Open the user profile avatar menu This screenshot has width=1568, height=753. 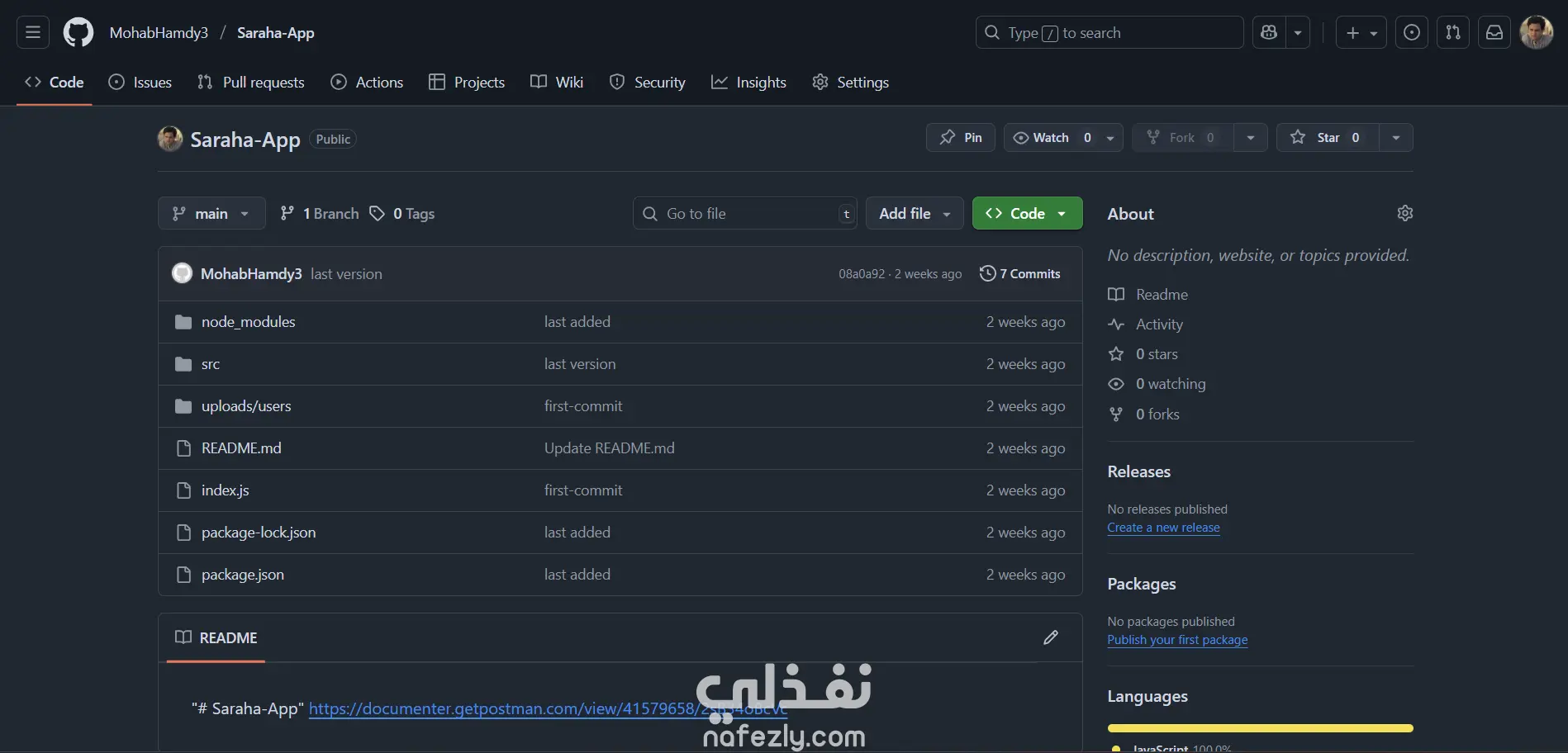(1537, 32)
